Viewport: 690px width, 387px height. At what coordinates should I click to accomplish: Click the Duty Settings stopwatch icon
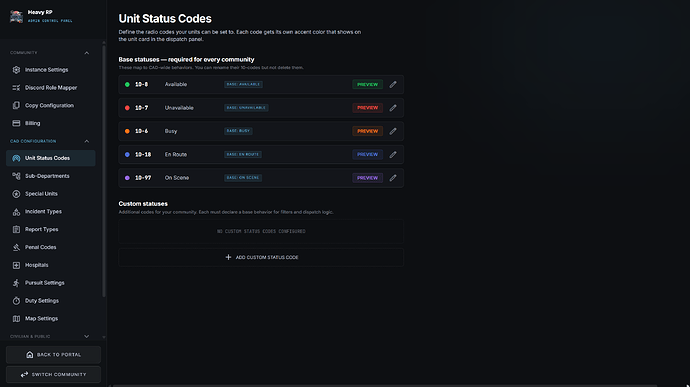[16, 301]
